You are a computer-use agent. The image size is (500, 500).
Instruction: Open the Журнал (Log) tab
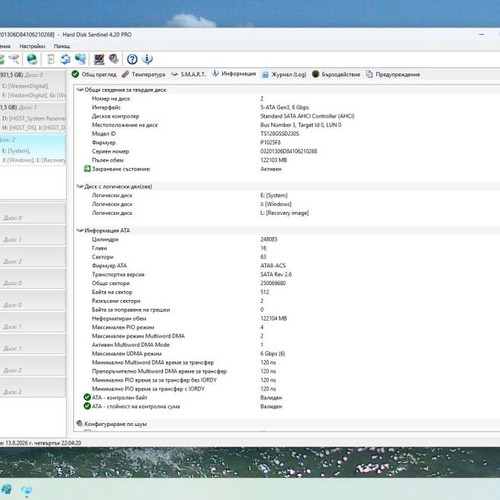point(284,74)
